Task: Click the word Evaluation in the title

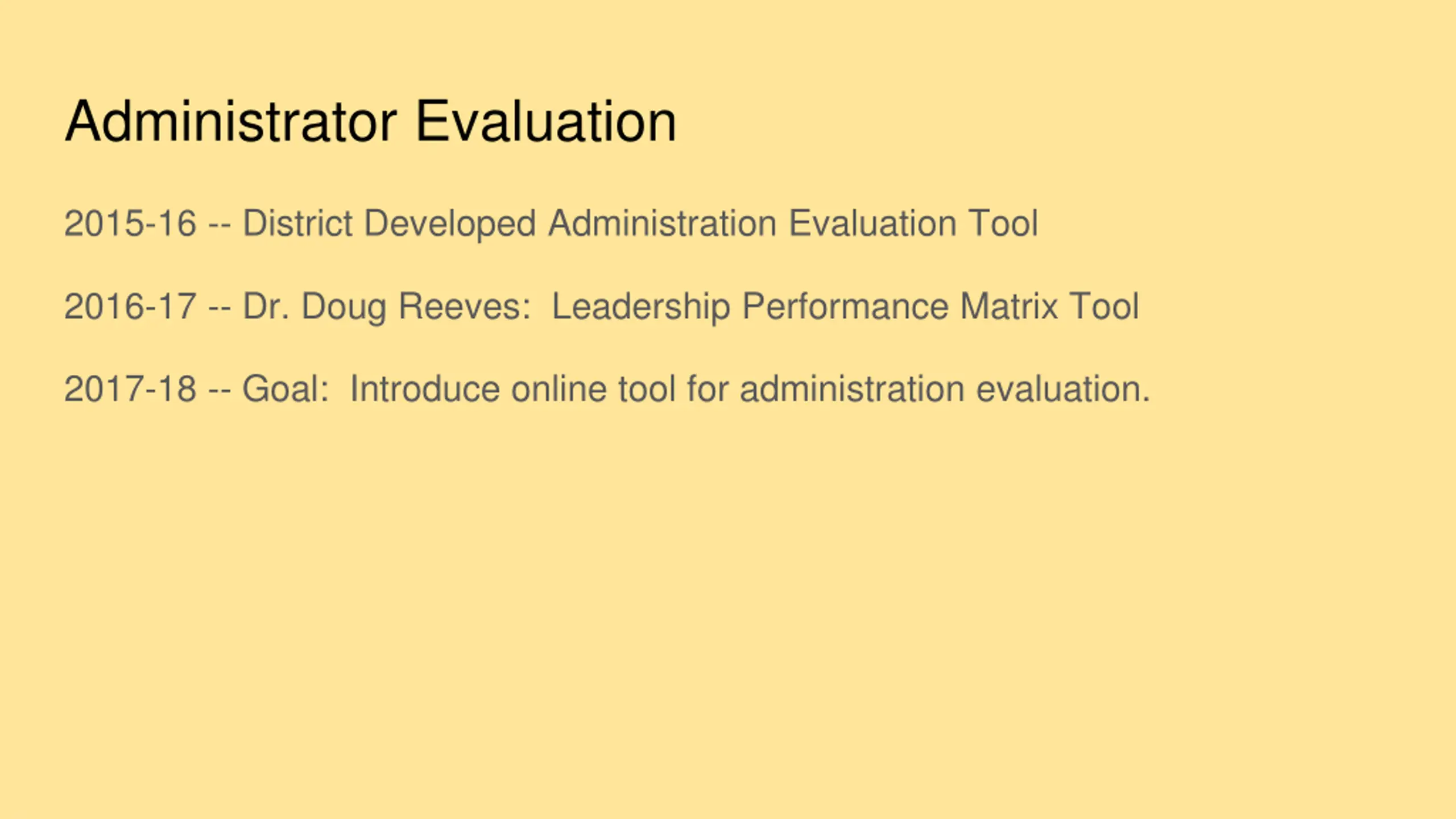Action: [546, 121]
